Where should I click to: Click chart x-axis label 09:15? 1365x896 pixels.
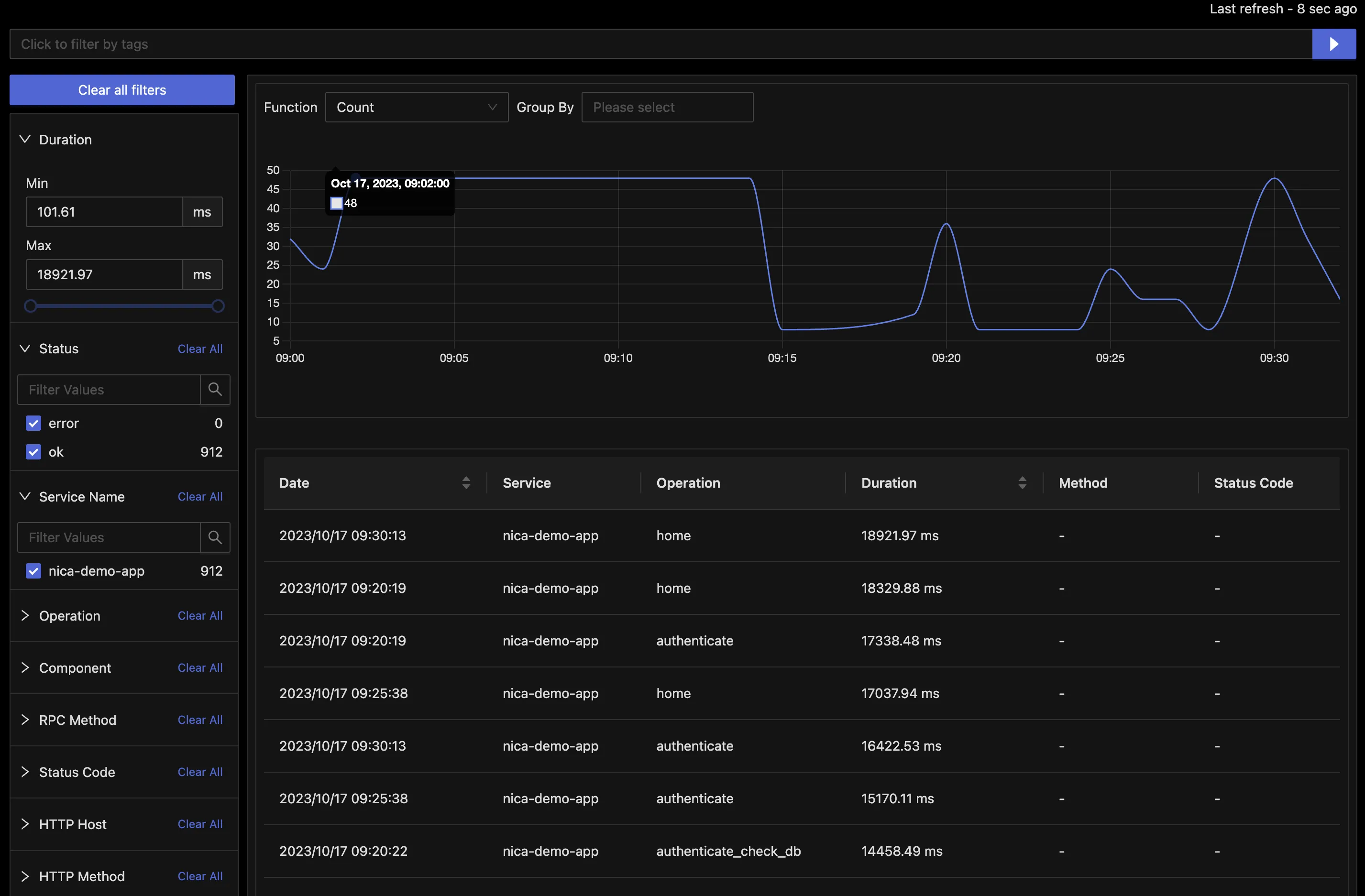coord(782,358)
